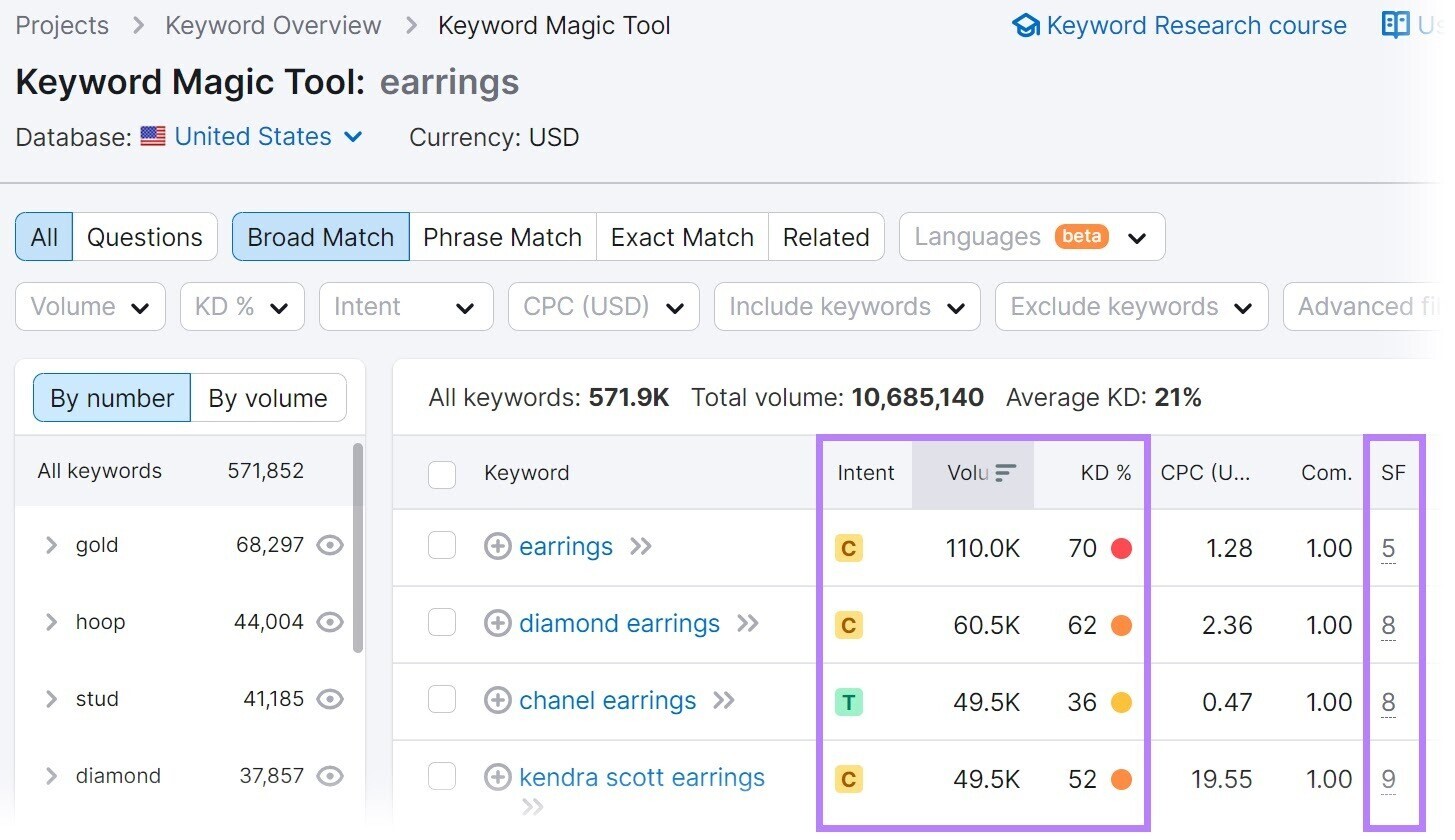Image resolution: width=1455 pixels, height=840 pixels.
Task: Click the transactional intent badge for chanel earrings
Action: [849, 701]
